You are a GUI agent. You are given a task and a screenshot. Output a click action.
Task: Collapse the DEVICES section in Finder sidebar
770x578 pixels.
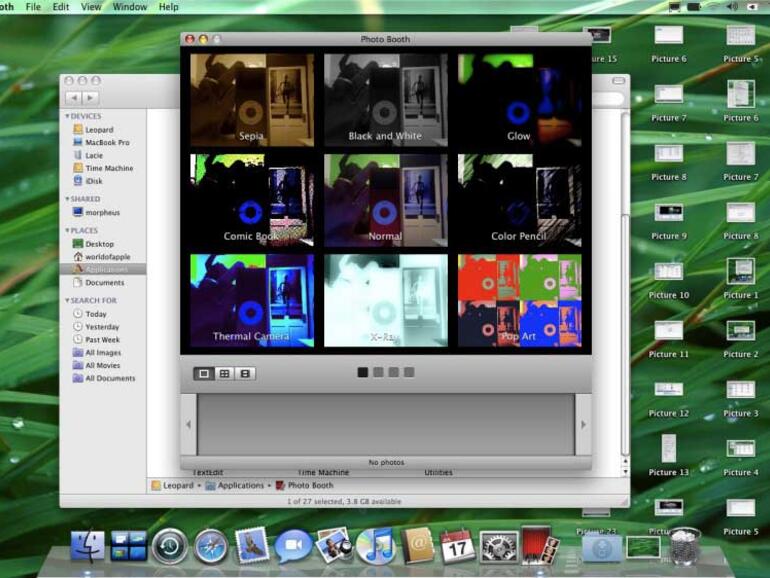point(68,116)
